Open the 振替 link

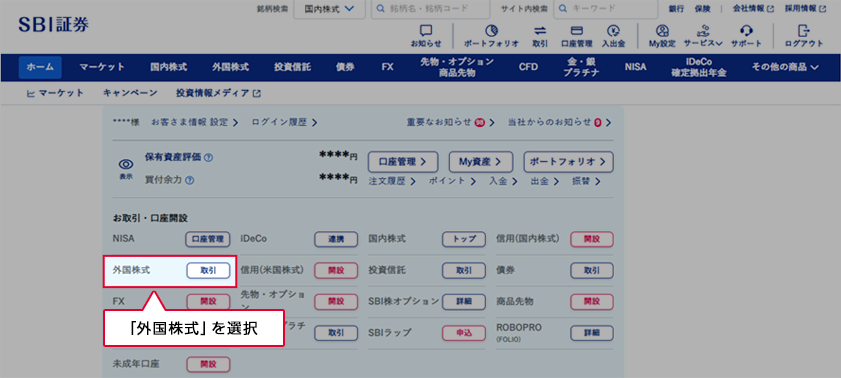(586, 181)
